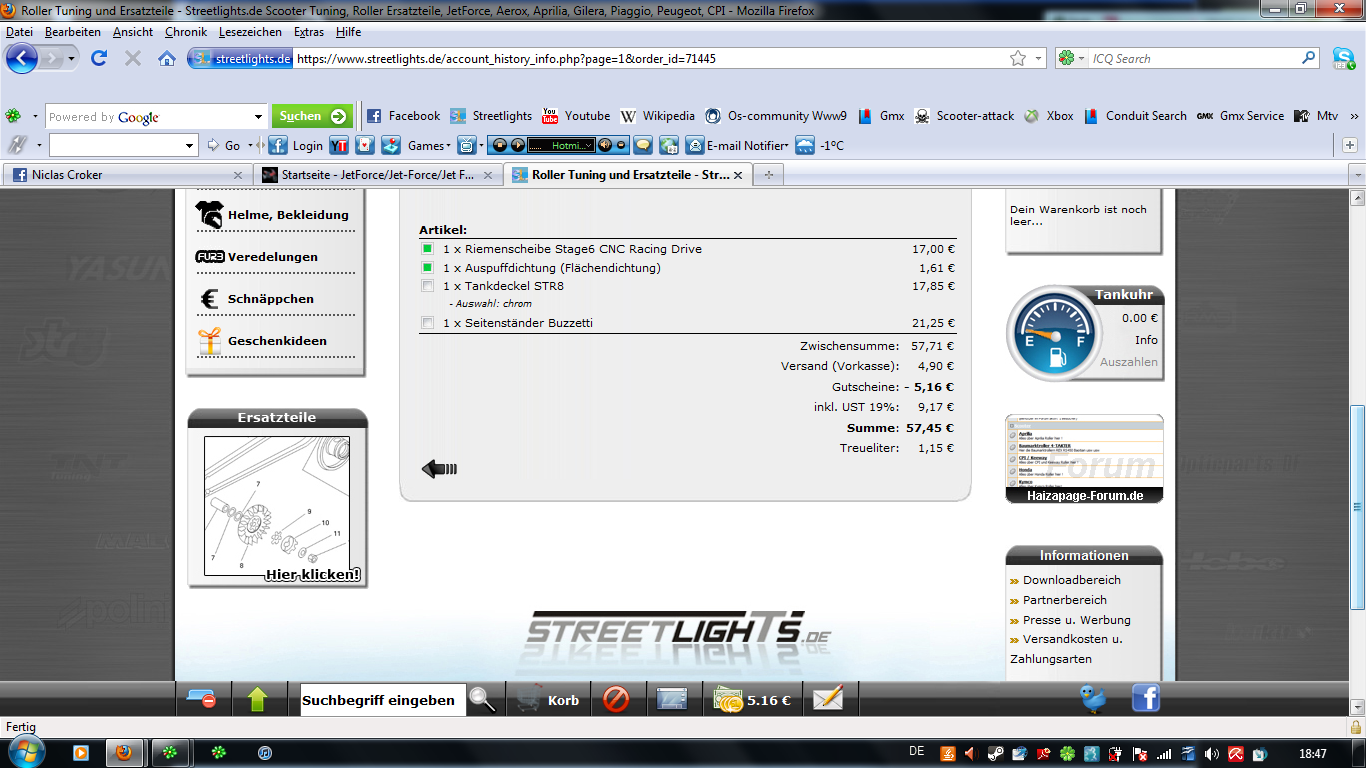
Task: Open the Youtube bookmark in the toolbar
Action: click(576, 116)
